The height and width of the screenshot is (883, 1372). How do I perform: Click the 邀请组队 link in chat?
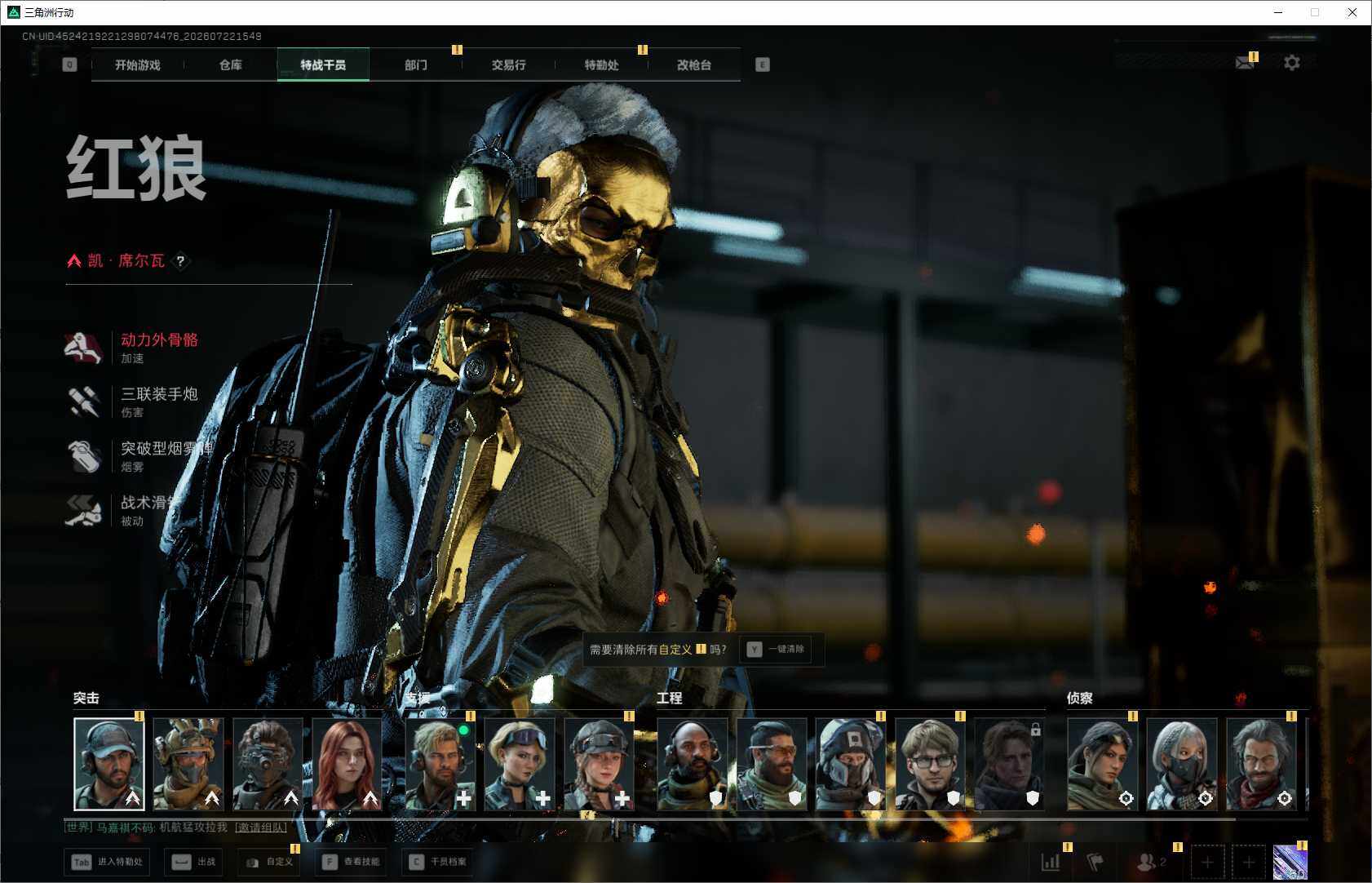pos(261,828)
